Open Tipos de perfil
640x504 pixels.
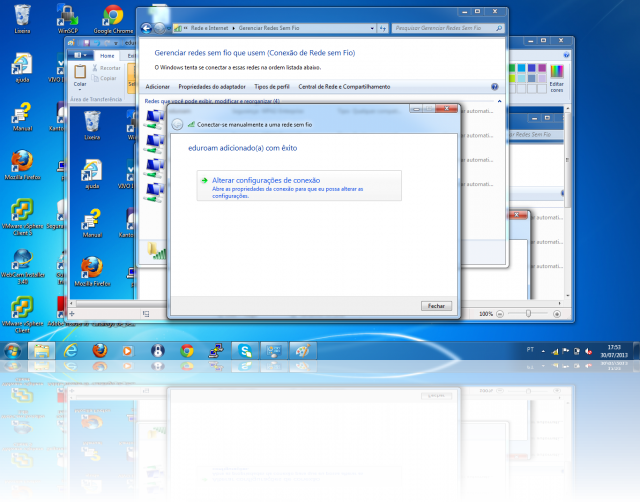pyautogui.click(x=272, y=87)
